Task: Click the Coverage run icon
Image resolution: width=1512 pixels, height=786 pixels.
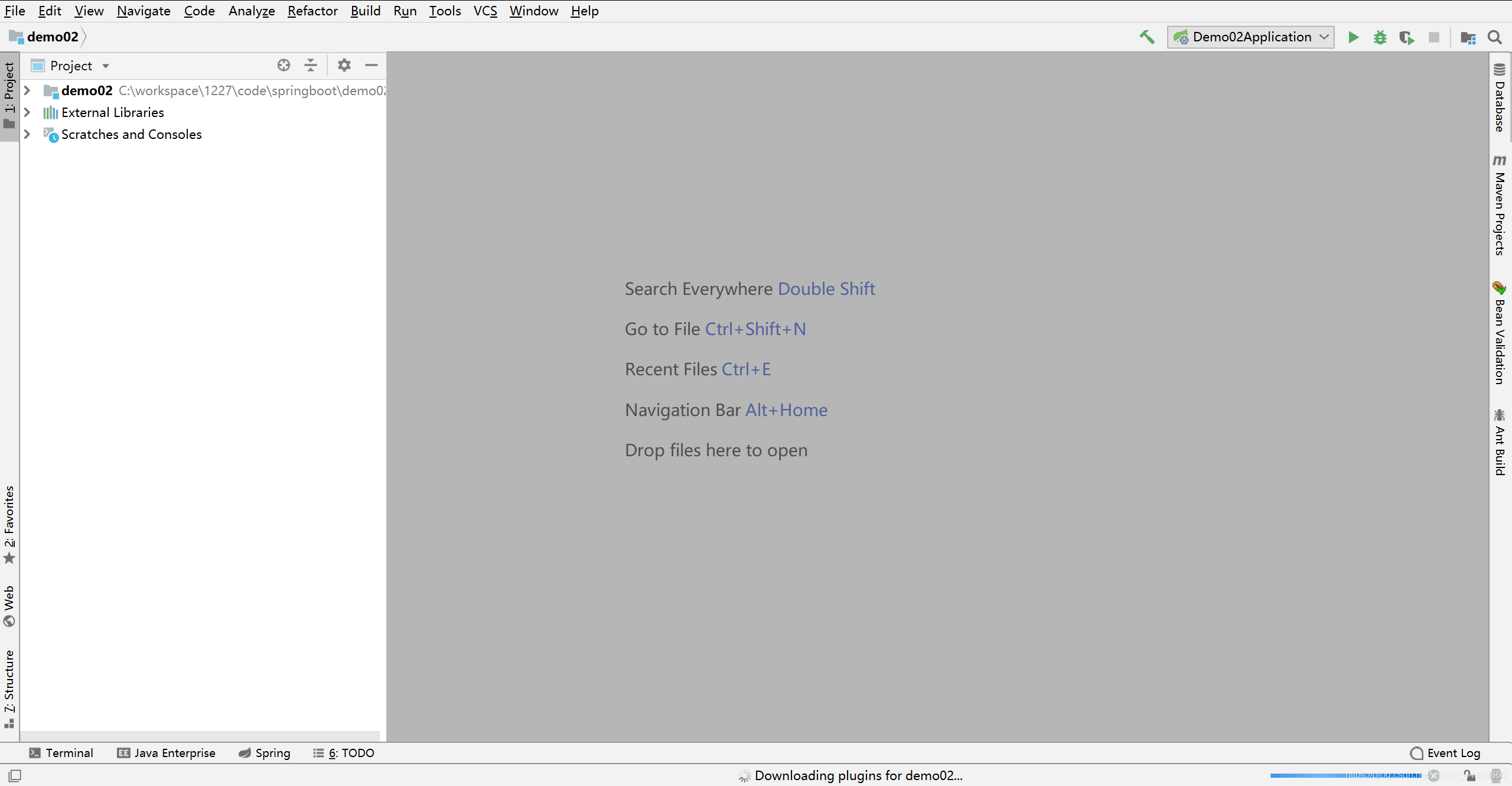Action: click(1405, 37)
